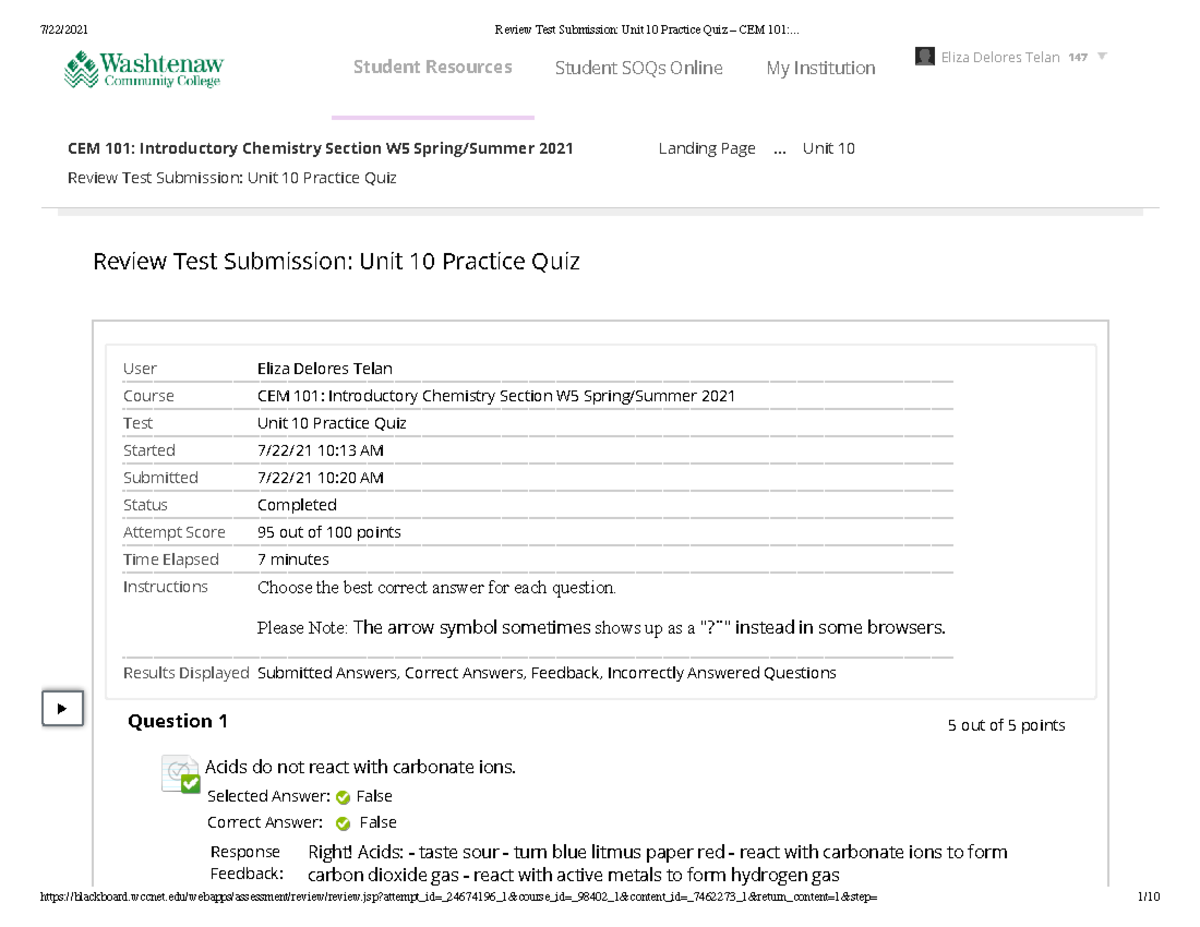This screenshot has width=1200, height=927.
Task: Go to Unit 10 via the breadcrumb
Action: [829, 148]
